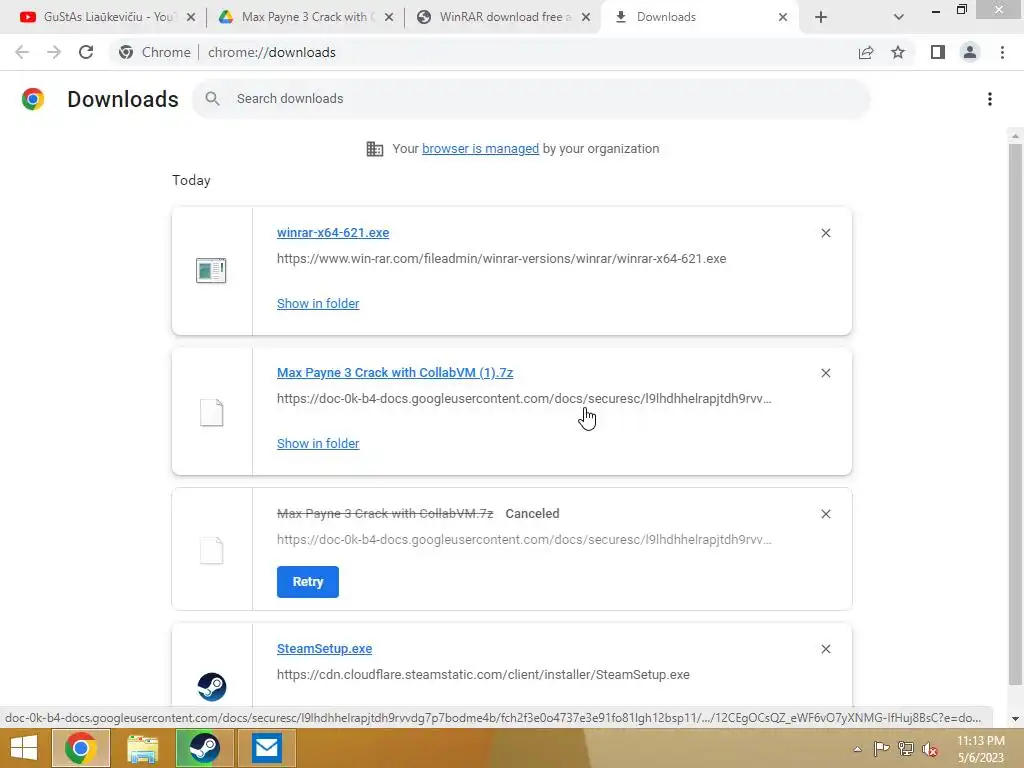Viewport: 1024px width, 768px height.
Task: Open the Windows Start button
Action: pyautogui.click(x=24, y=748)
